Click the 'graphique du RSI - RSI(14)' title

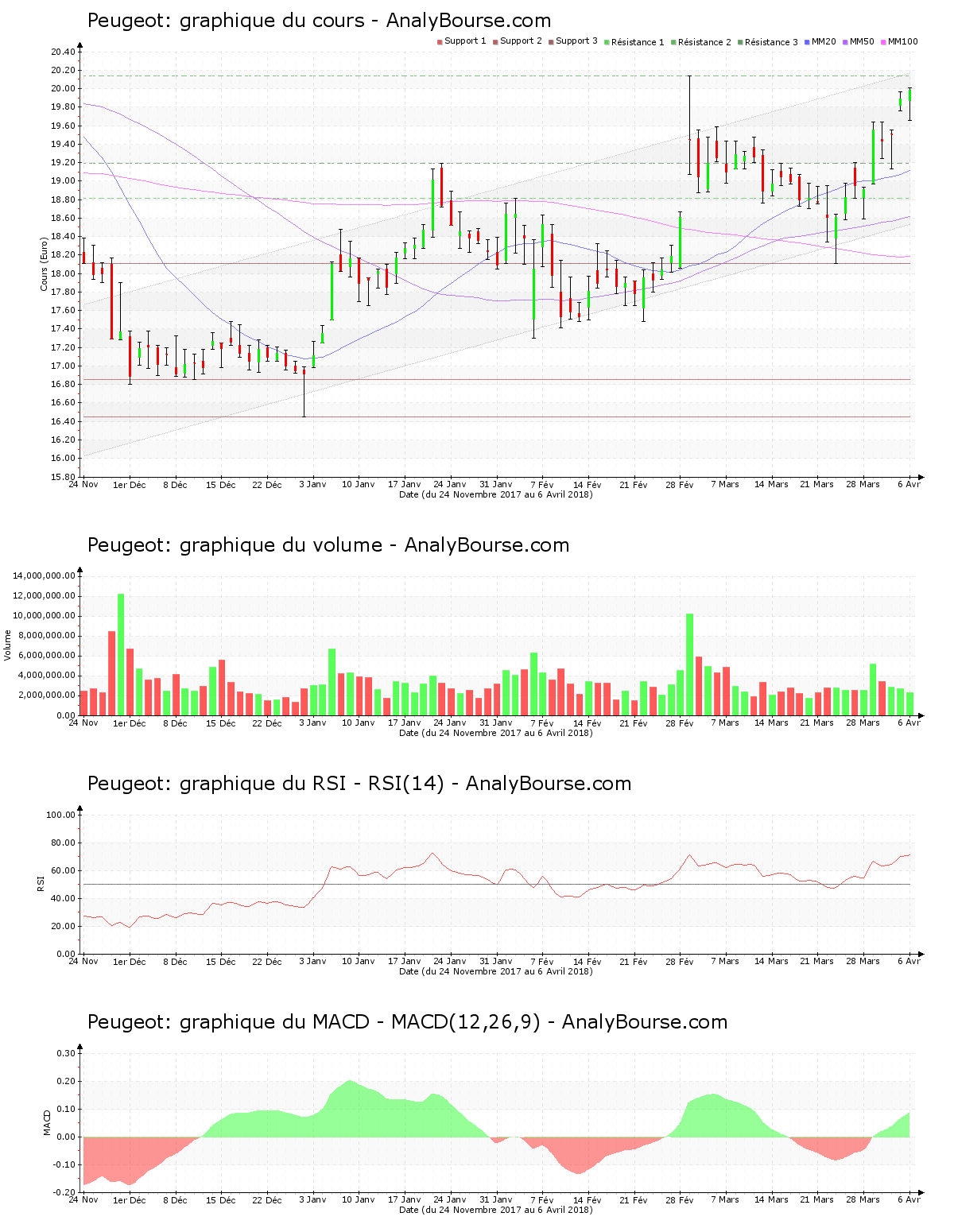pos(359,784)
